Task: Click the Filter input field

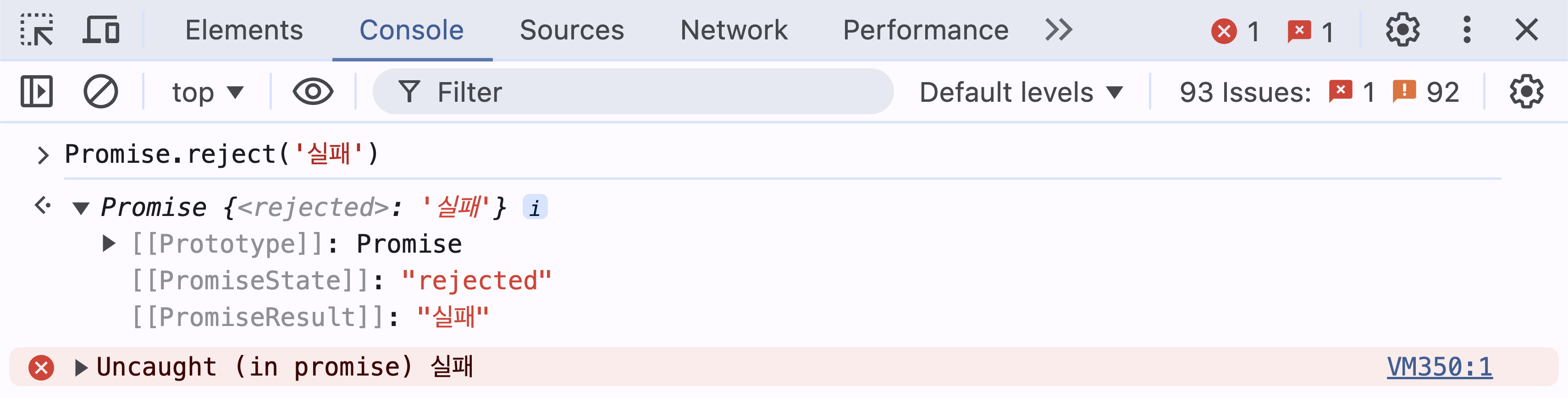Action: [633, 92]
